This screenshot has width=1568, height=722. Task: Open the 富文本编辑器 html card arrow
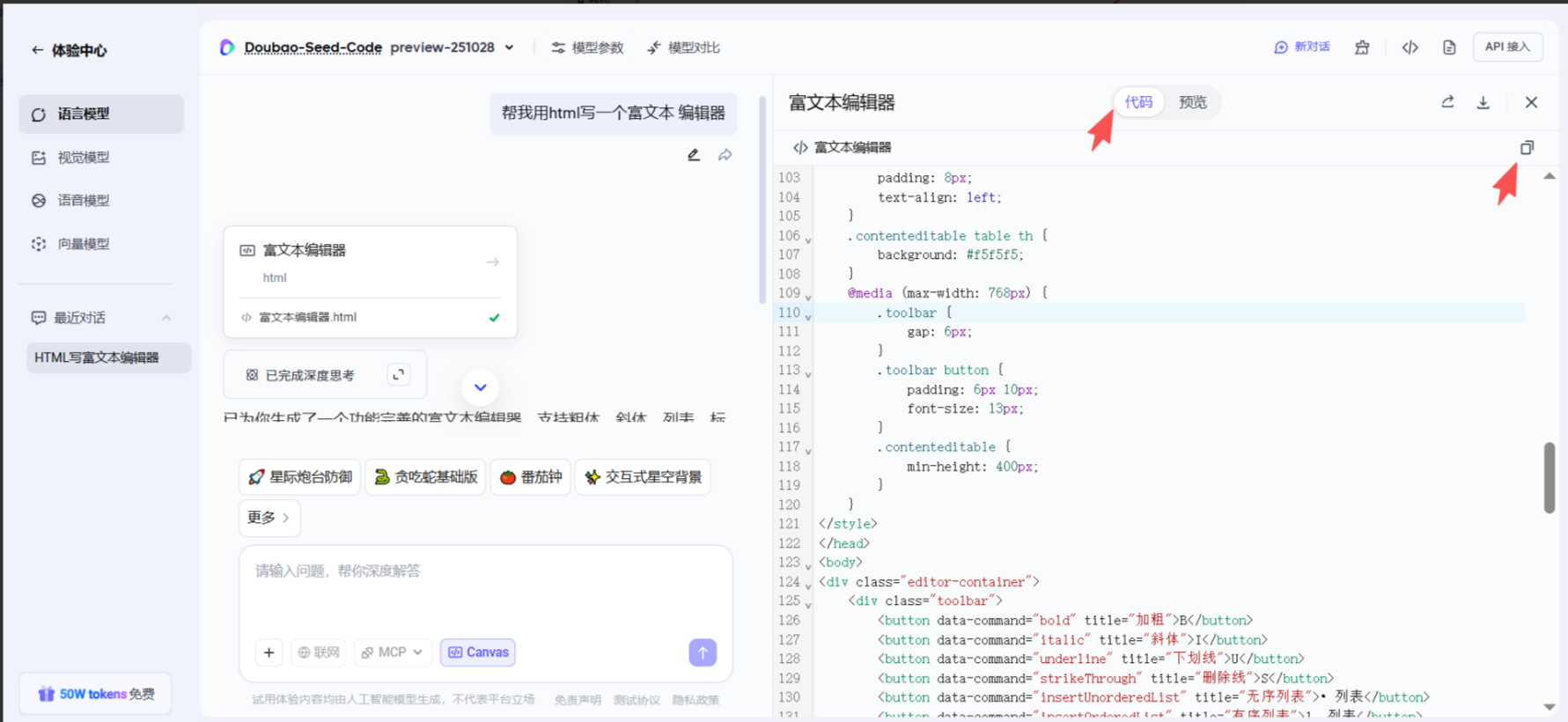click(x=493, y=262)
